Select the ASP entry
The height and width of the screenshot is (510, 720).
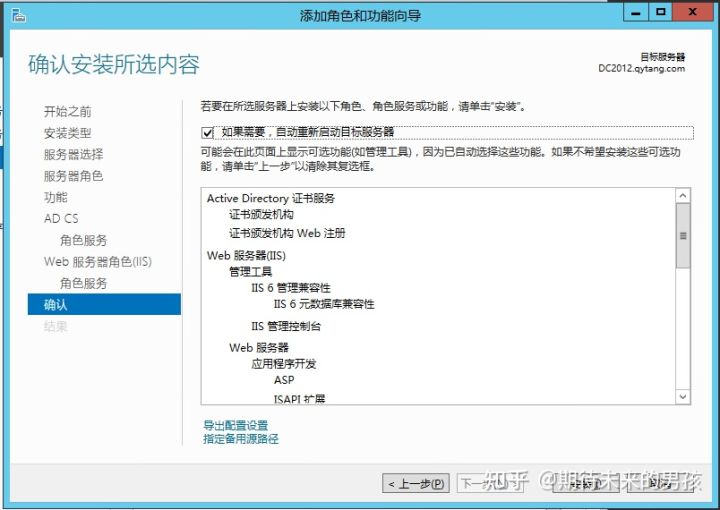(284, 380)
